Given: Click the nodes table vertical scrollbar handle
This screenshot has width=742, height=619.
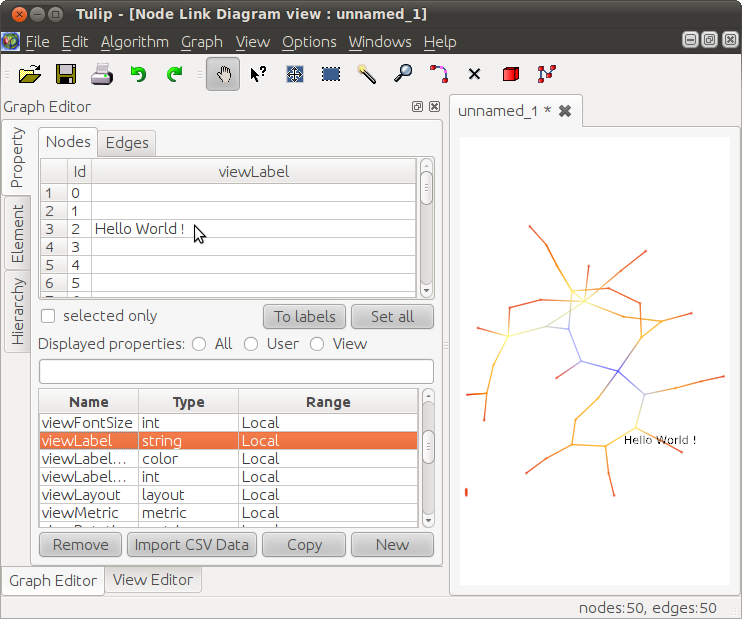Looking at the screenshot, I should (426, 188).
